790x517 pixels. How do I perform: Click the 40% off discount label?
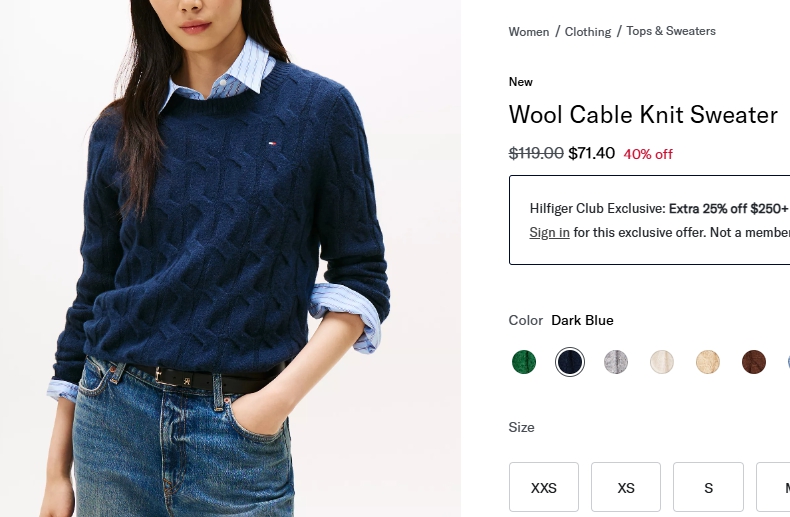coord(648,154)
